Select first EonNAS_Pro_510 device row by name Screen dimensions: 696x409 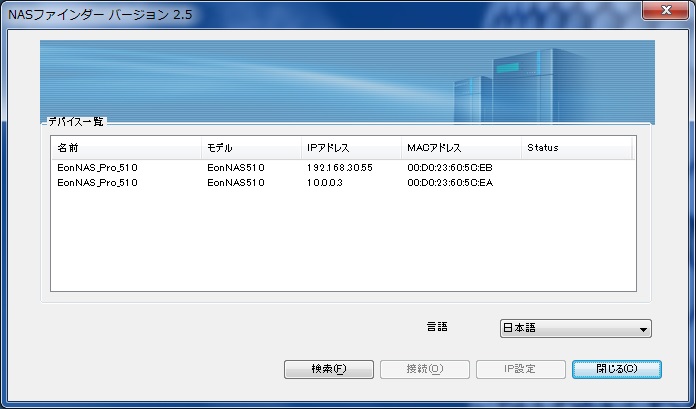(98, 168)
